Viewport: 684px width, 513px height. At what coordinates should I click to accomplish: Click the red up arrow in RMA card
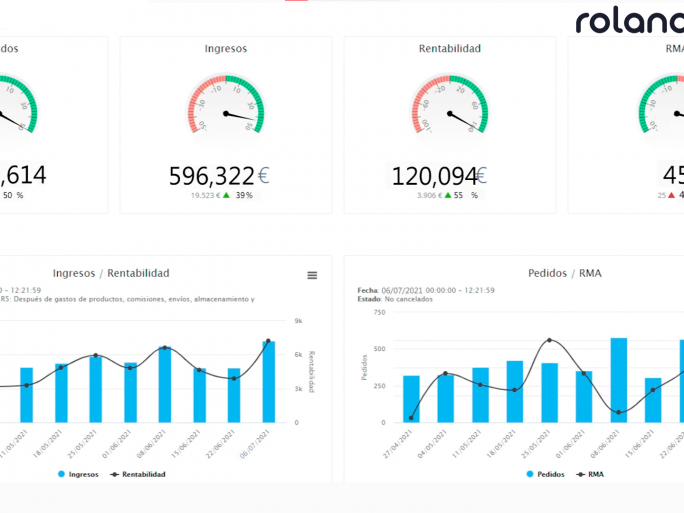671,195
